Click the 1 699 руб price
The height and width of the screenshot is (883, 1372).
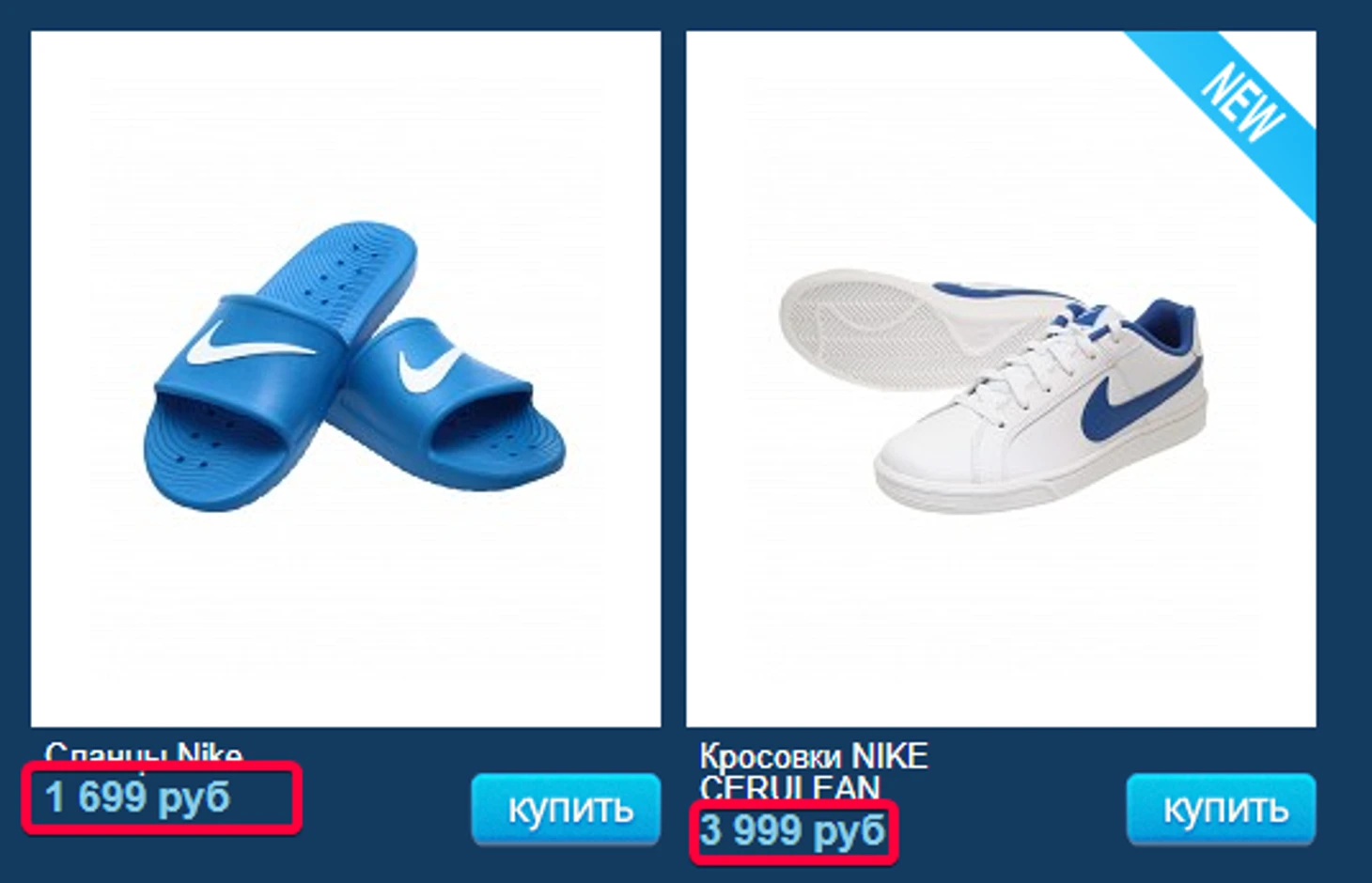point(137,798)
